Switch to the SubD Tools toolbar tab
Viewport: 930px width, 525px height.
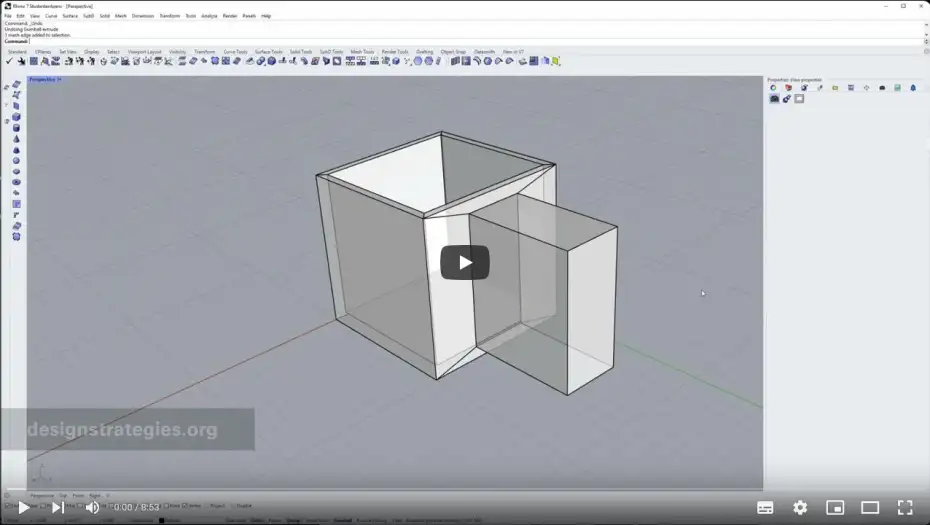point(331,52)
